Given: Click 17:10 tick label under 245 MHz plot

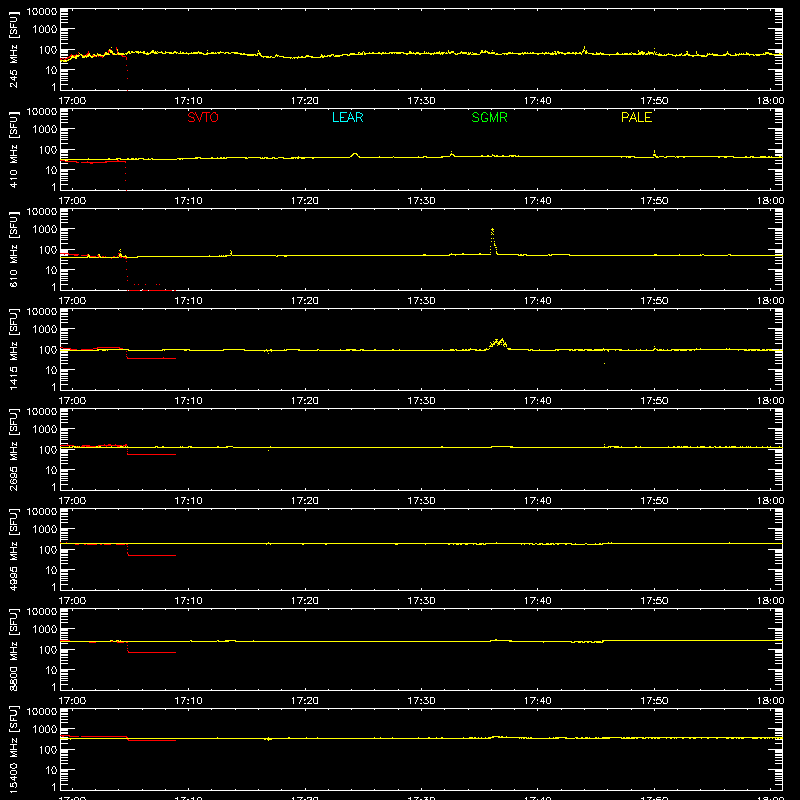Looking at the screenshot, I should (x=188, y=101).
